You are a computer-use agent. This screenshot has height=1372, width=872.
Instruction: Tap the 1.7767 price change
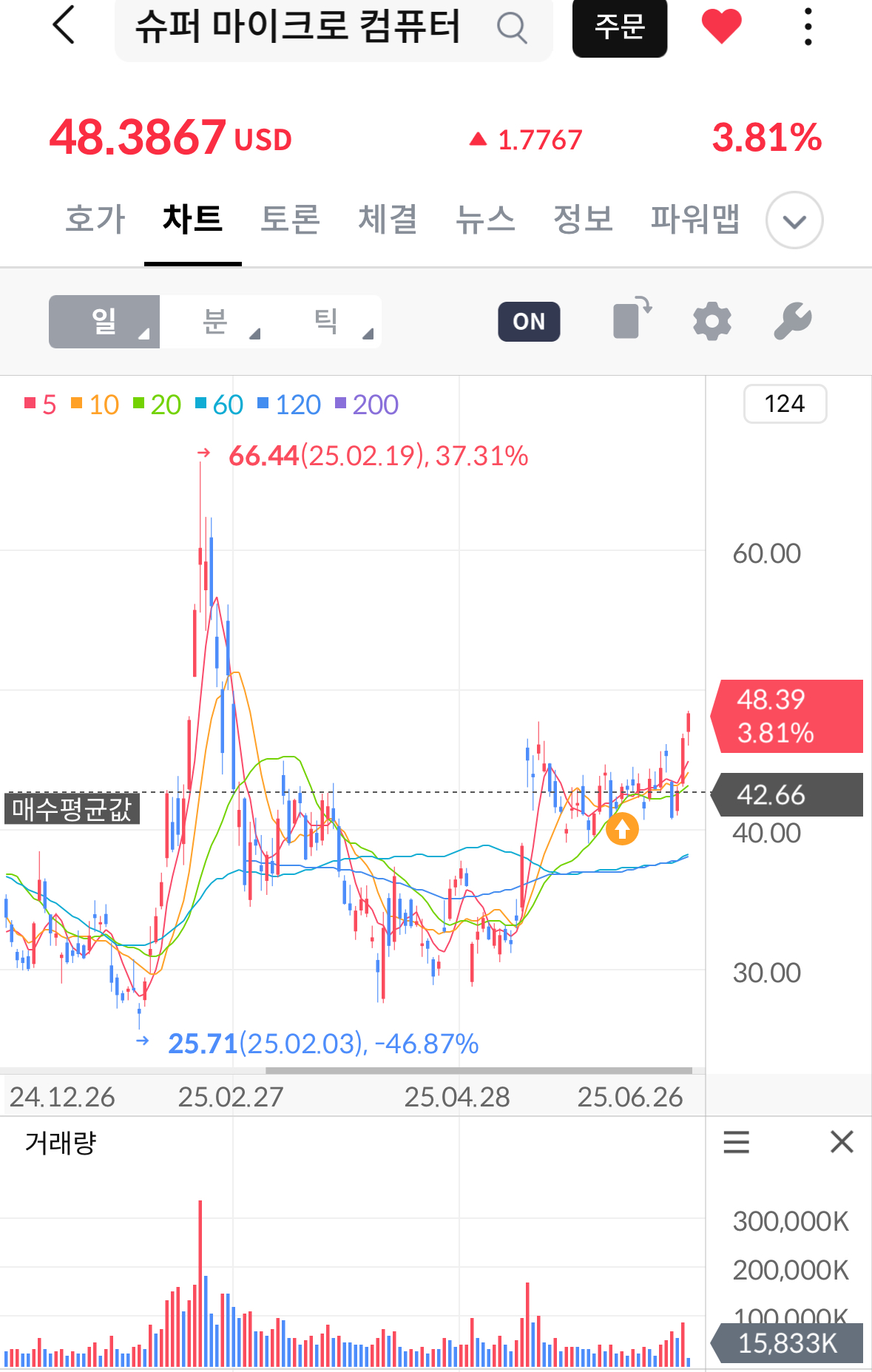point(526,140)
